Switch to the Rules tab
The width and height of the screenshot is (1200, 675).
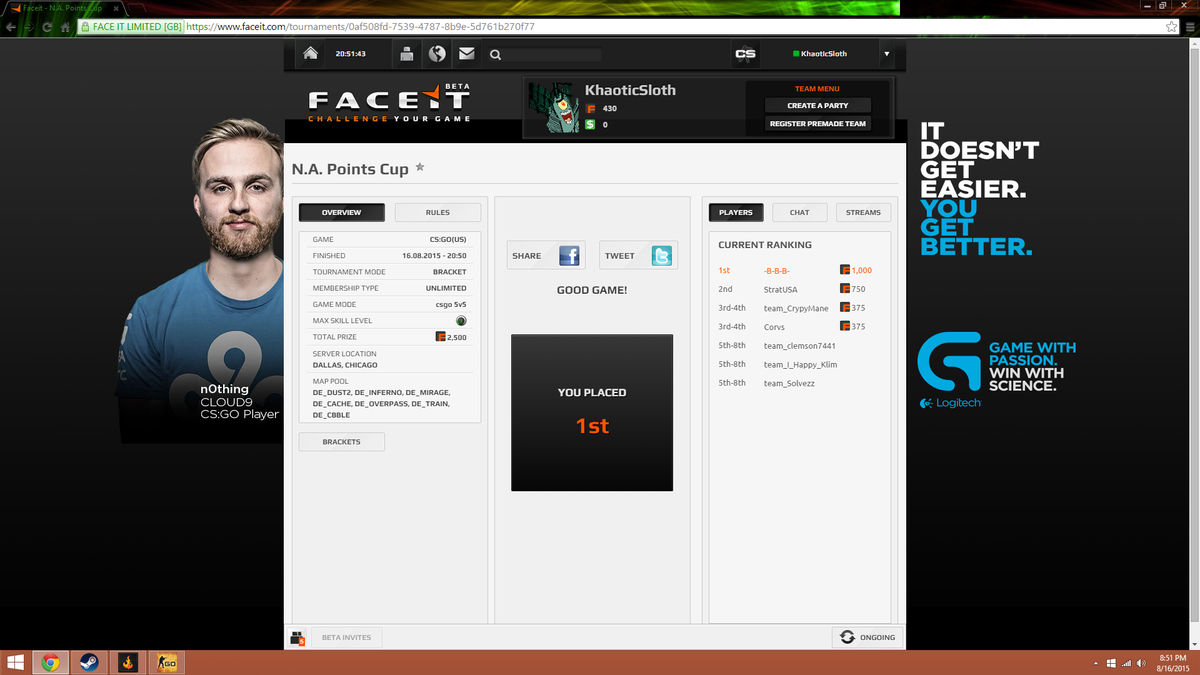438,212
